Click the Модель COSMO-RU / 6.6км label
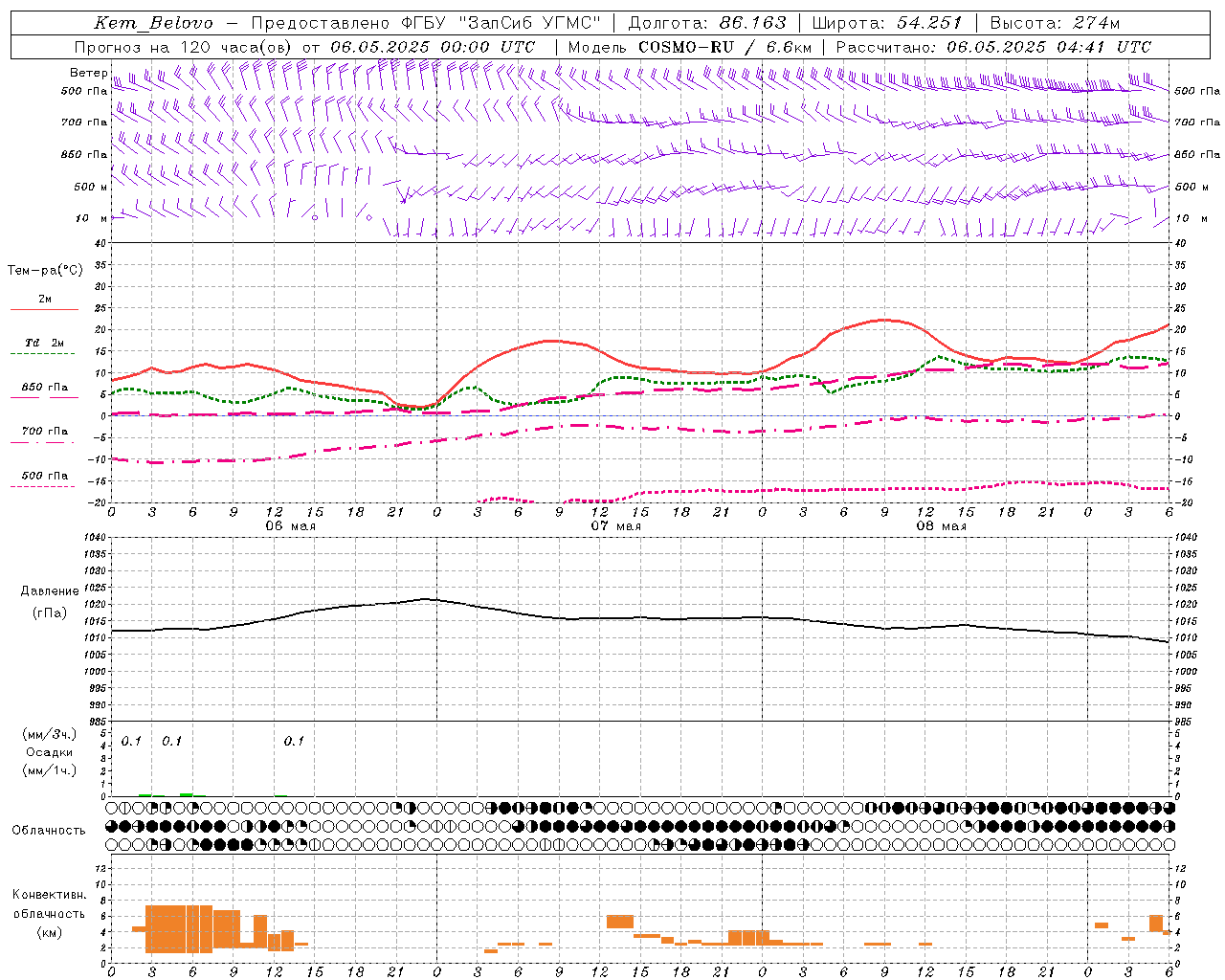Image resolution: width=1225 pixels, height=980 pixels. coord(690,47)
